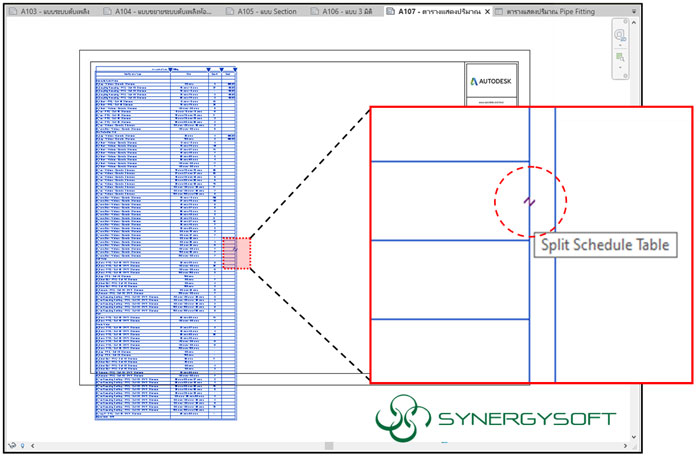700x457 pixels.
Task: Click the Split Schedule Table break symbol
Action: pyautogui.click(x=530, y=202)
